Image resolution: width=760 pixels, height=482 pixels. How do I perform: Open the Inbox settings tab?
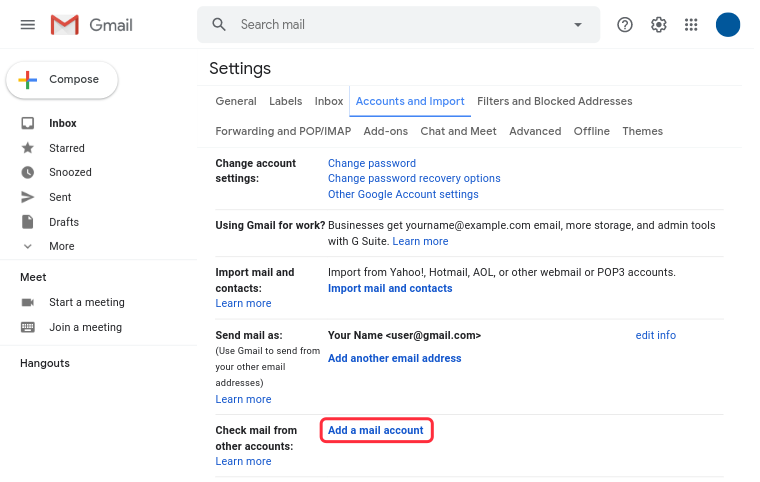click(329, 101)
